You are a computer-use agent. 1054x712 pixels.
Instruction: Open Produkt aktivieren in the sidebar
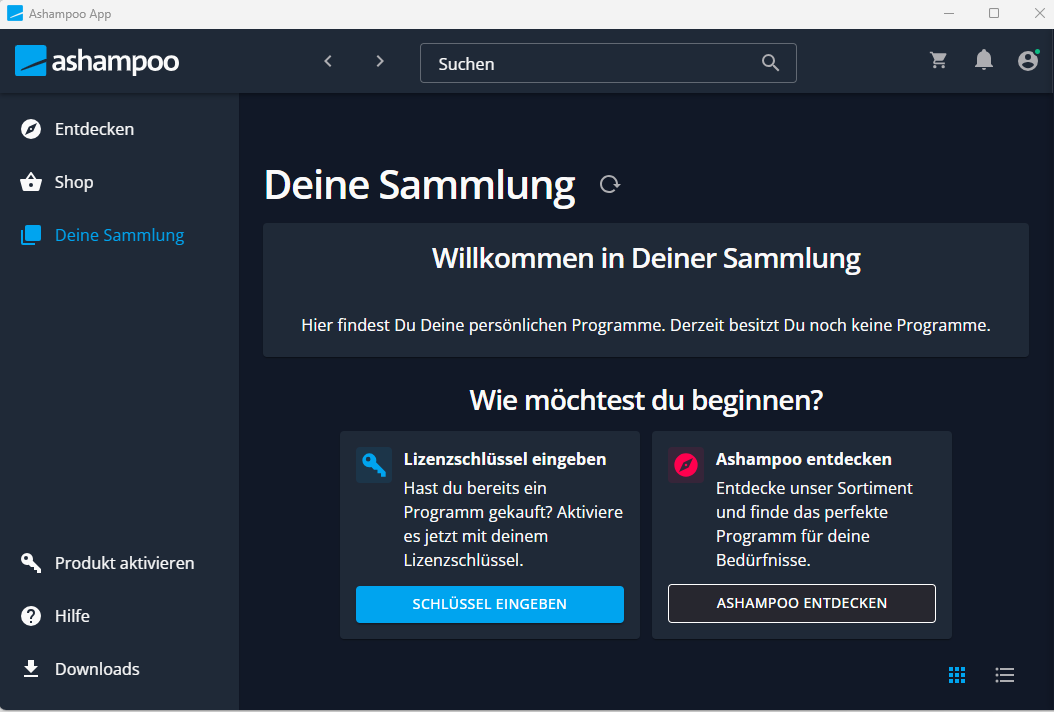[119, 563]
